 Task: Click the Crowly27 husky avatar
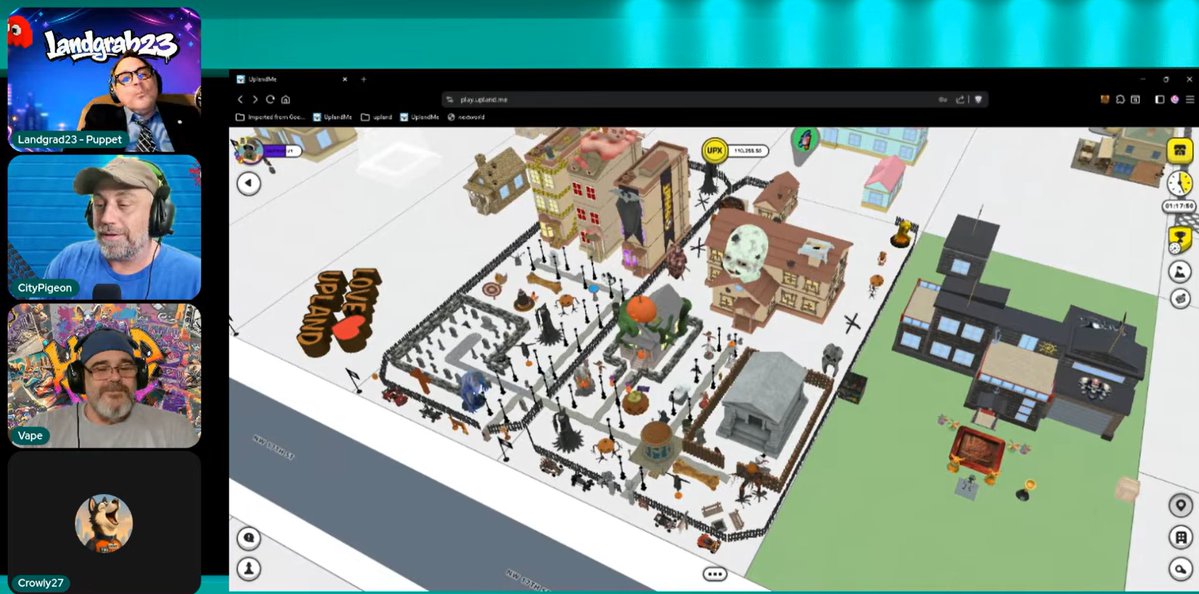(103, 523)
